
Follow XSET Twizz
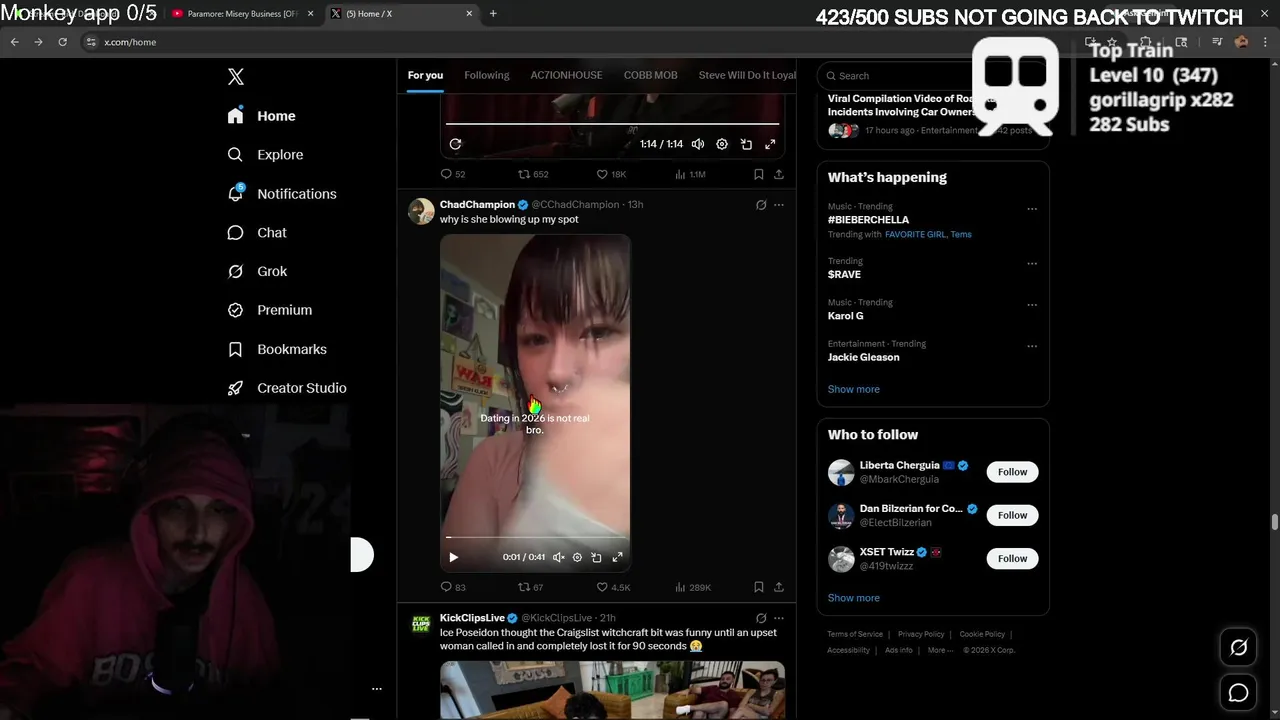point(1012,558)
